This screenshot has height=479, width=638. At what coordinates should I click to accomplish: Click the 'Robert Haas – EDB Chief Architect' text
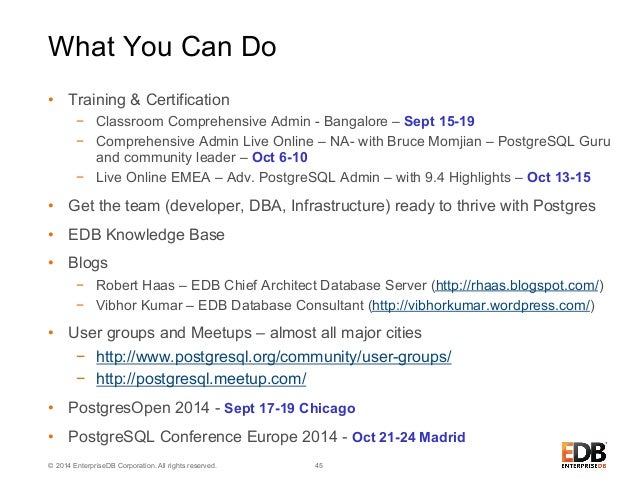click(x=261, y=285)
